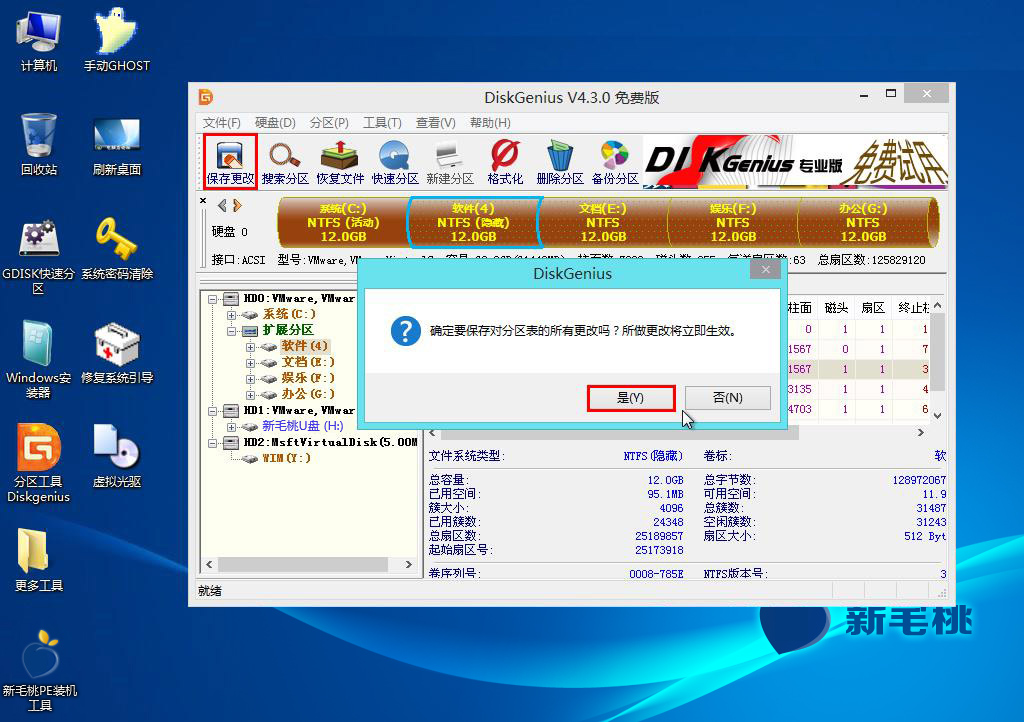Open the 修复系统引导 desktop icon
This screenshot has height=722, width=1024.
[117, 353]
